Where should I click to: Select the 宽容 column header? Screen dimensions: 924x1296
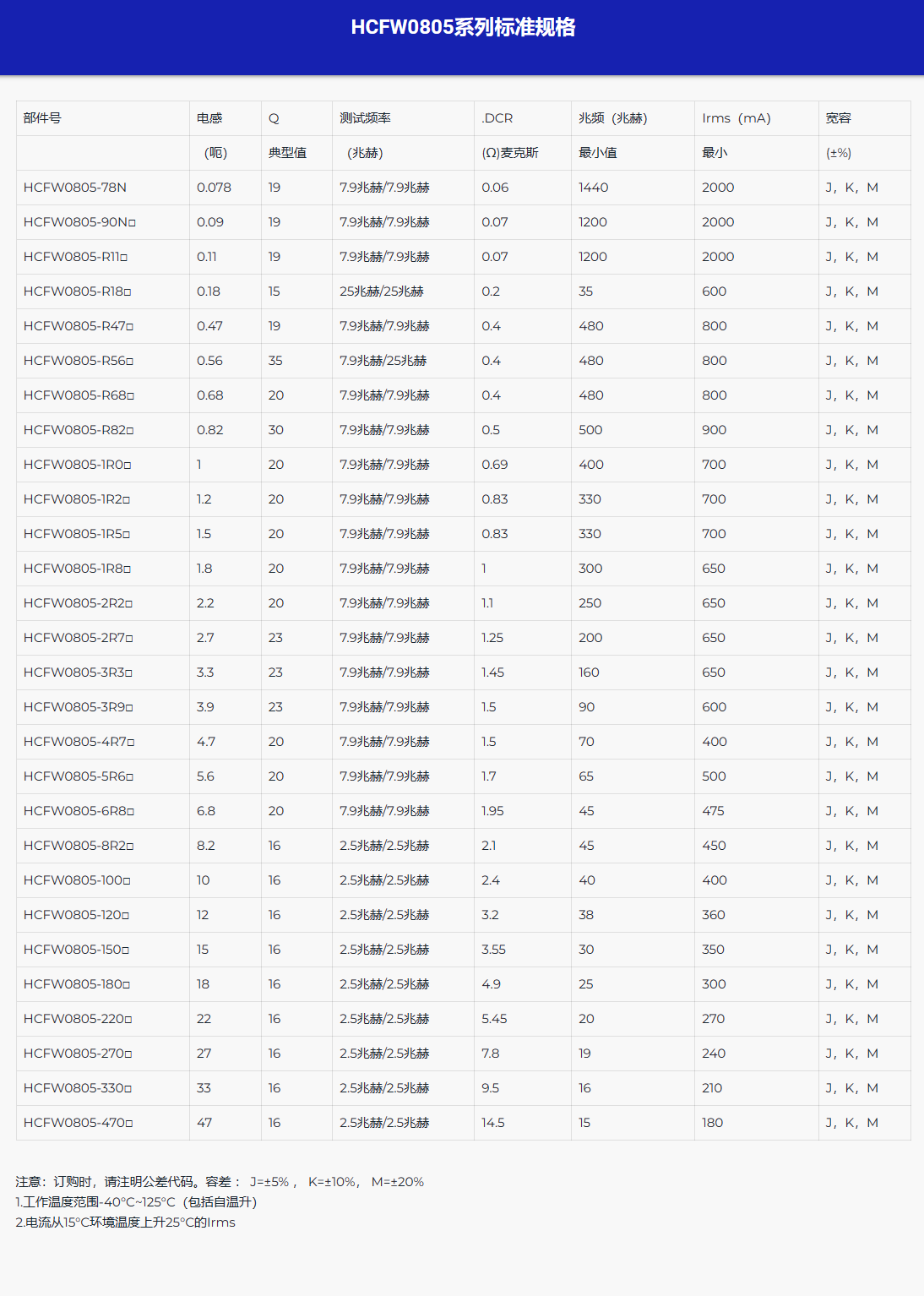(x=839, y=118)
